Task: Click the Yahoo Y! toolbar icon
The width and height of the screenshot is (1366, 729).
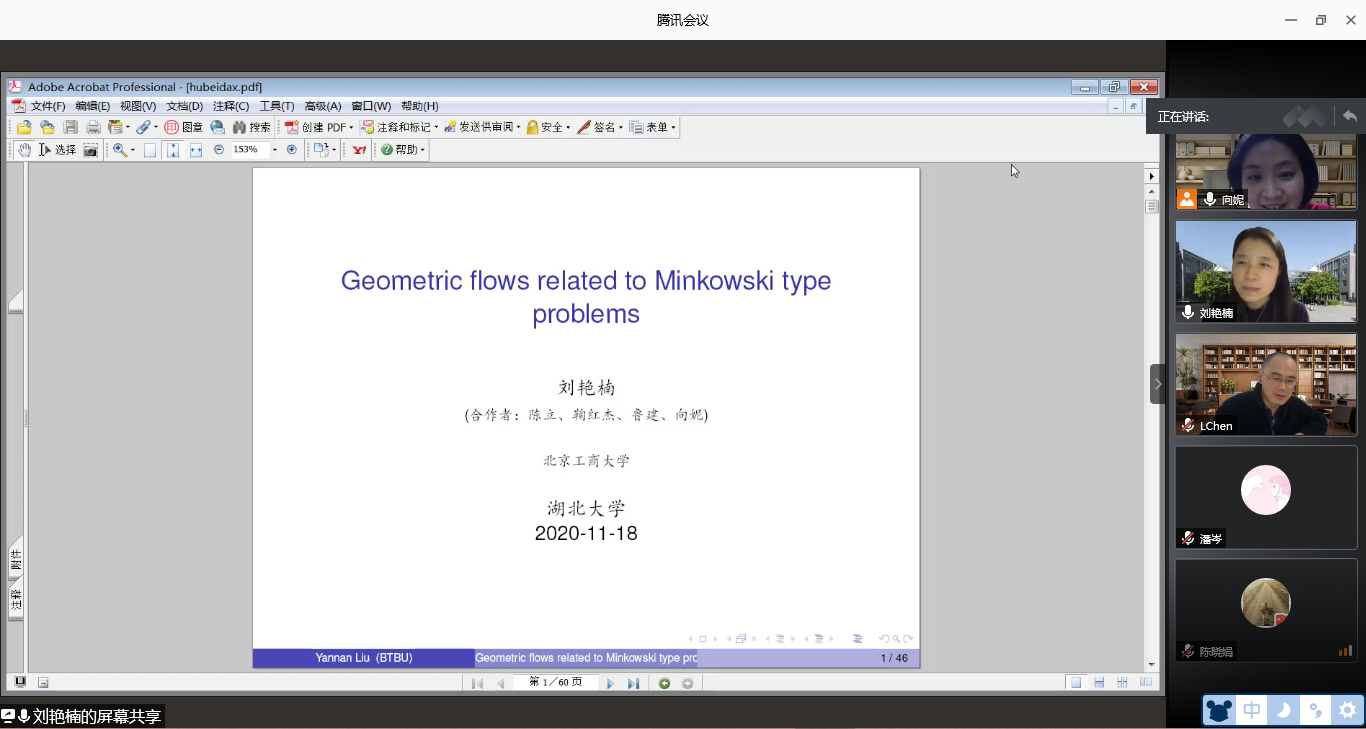Action: [x=359, y=150]
